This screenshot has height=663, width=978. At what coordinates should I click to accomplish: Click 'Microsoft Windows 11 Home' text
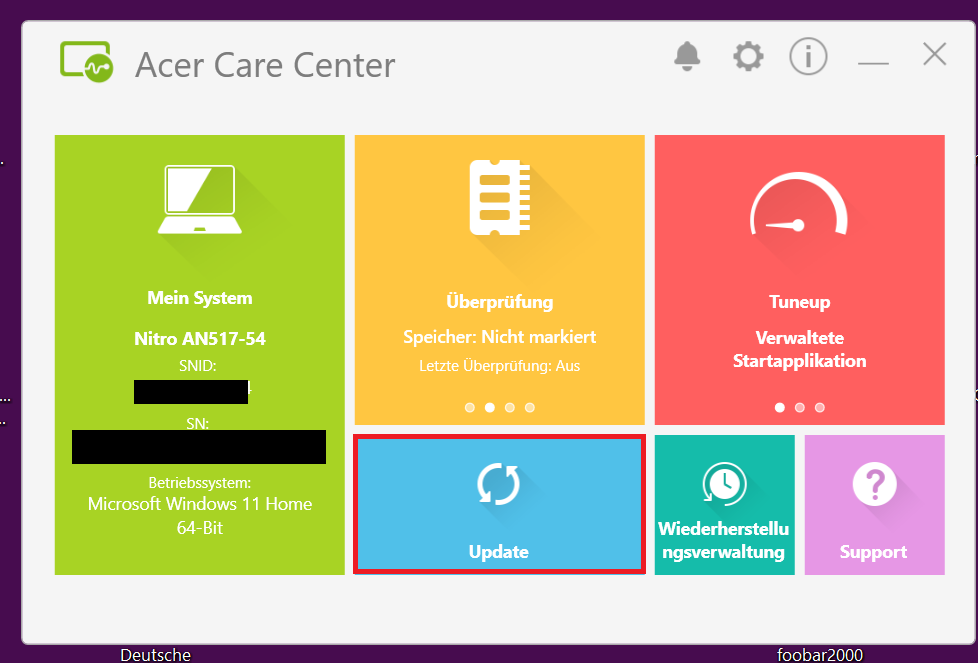coord(200,504)
